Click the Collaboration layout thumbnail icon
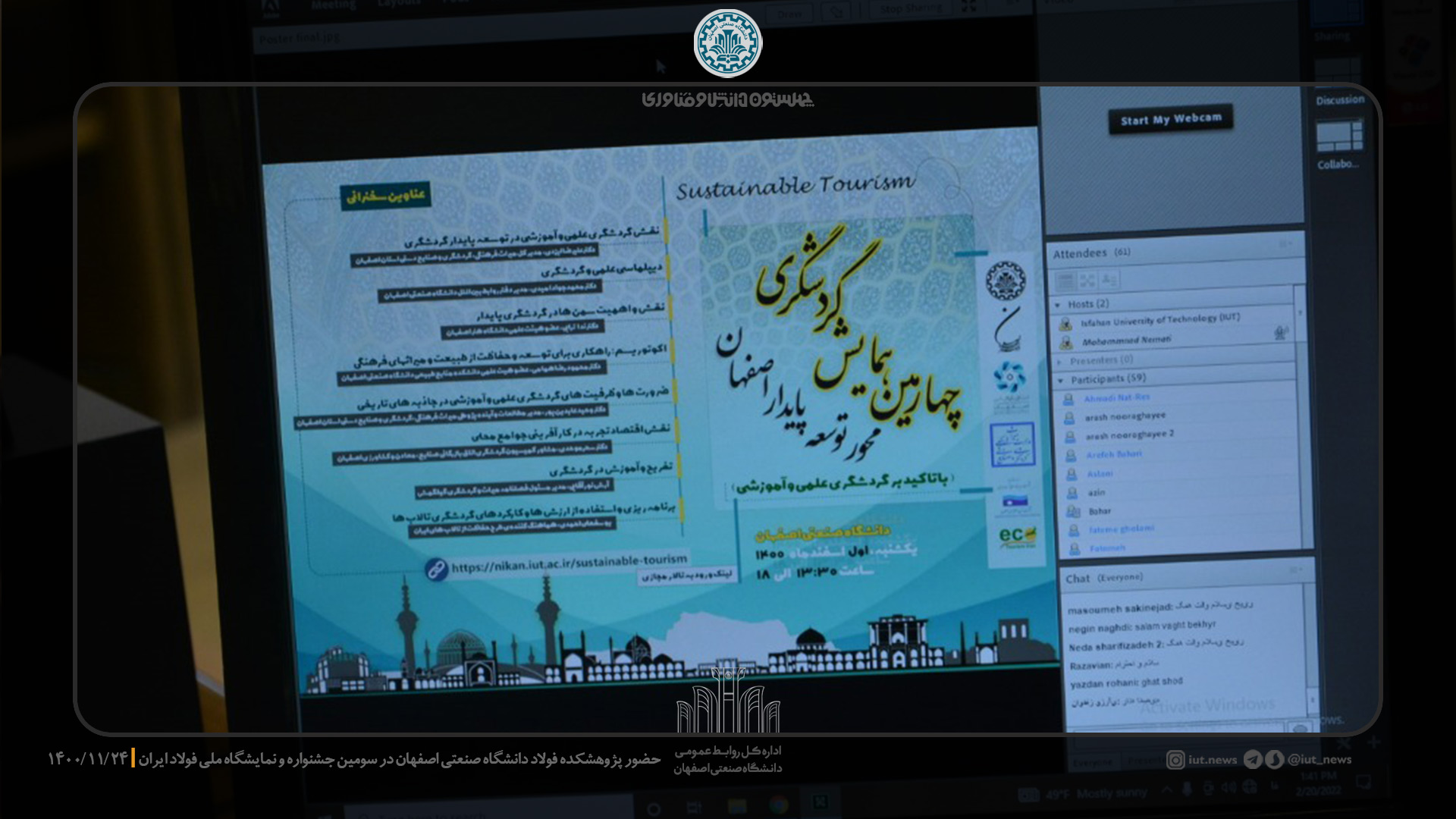Viewport: 1456px width, 819px height. point(1338,137)
